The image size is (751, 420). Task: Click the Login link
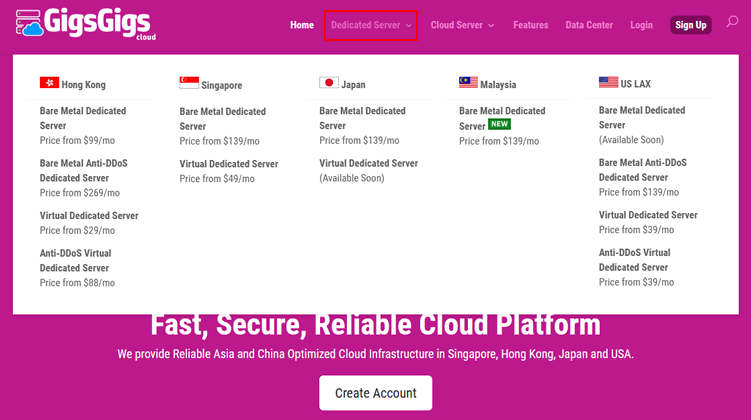[x=641, y=25]
